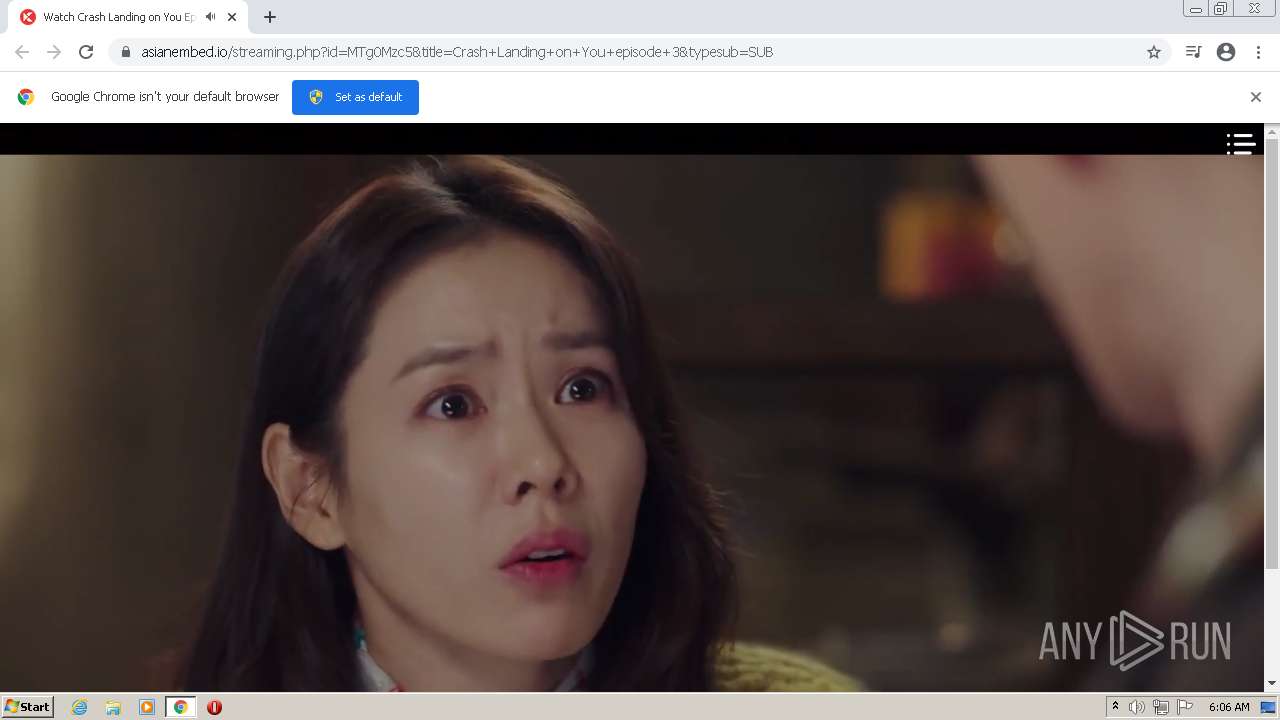Reload the streaming page
Image resolution: width=1280 pixels, height=720 pixels.
pyautogui.click(x=86, y=52)
